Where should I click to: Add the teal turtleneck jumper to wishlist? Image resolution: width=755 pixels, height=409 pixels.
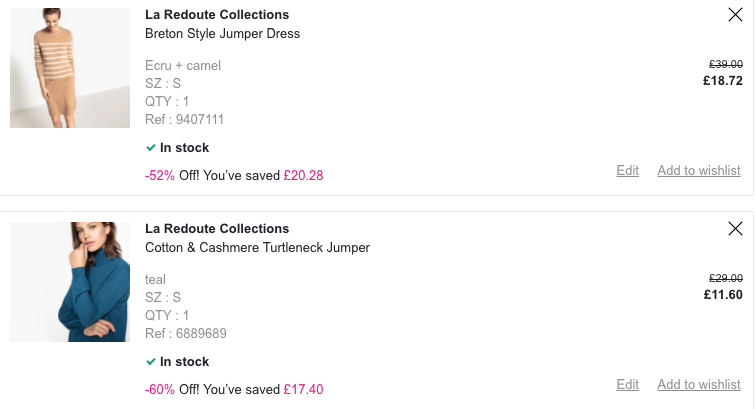(698, 385)
